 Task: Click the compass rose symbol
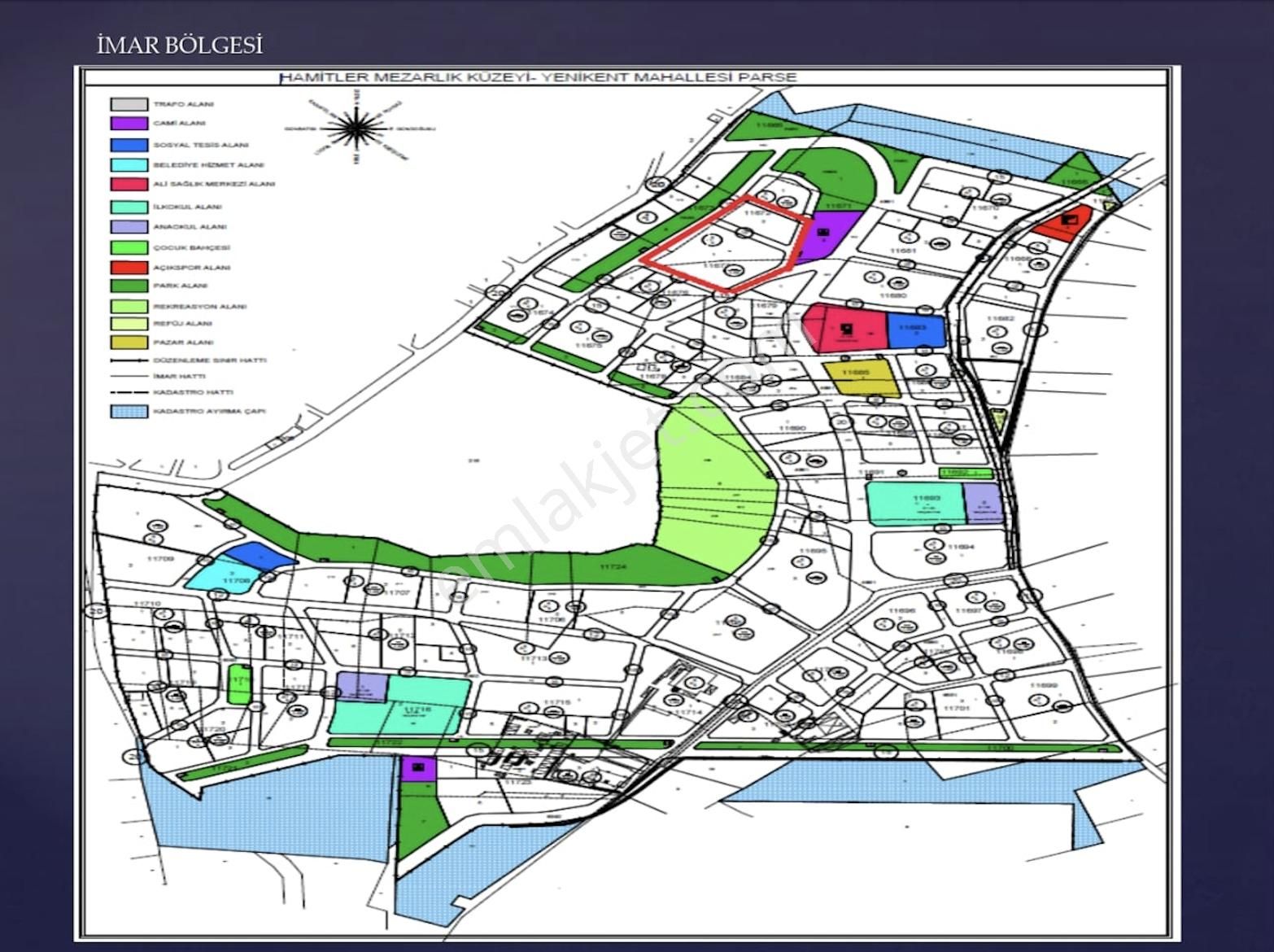click(x=355, y=128)
